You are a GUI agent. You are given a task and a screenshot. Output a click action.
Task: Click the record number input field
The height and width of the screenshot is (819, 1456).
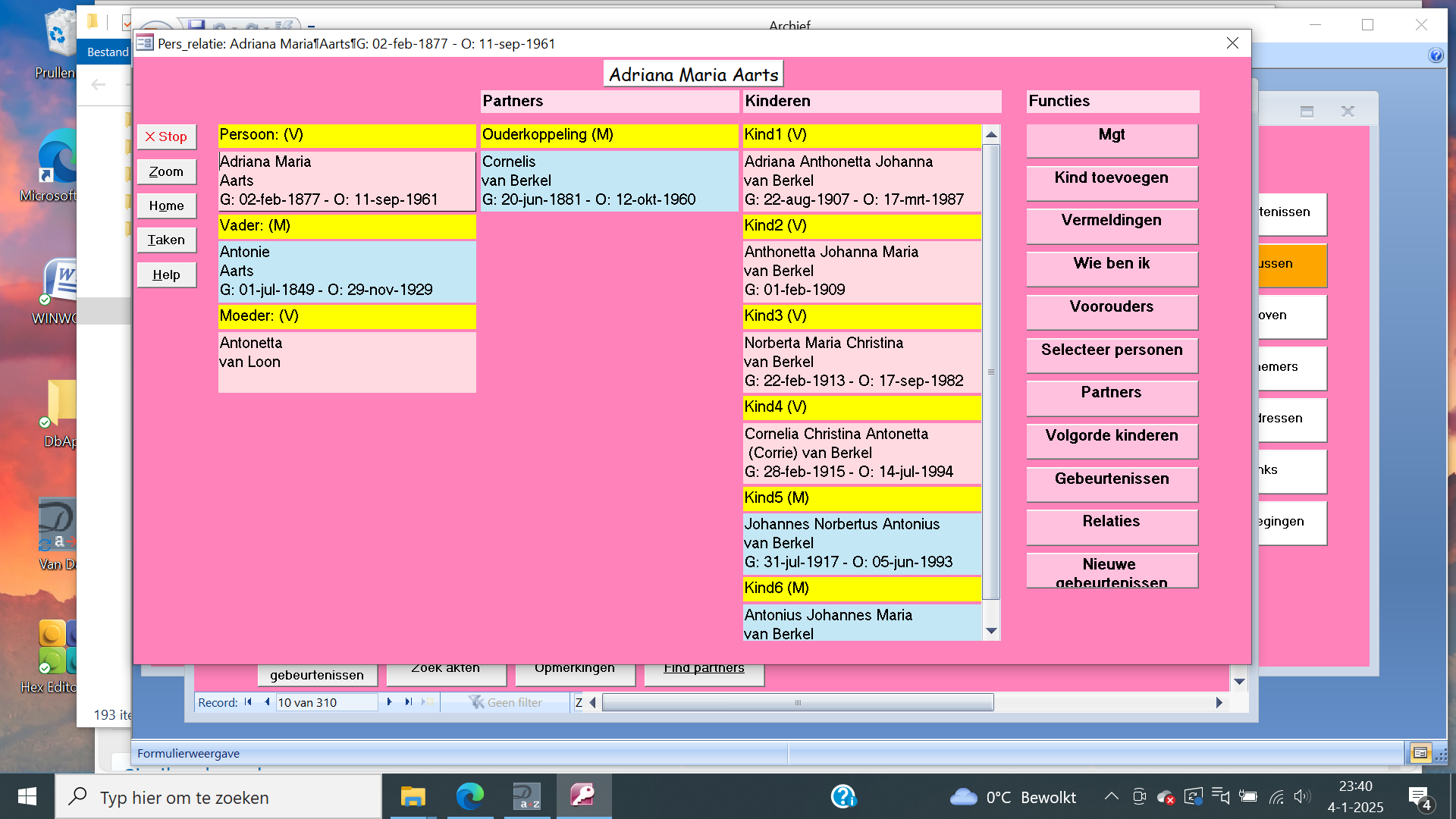(x=326, y=702)
